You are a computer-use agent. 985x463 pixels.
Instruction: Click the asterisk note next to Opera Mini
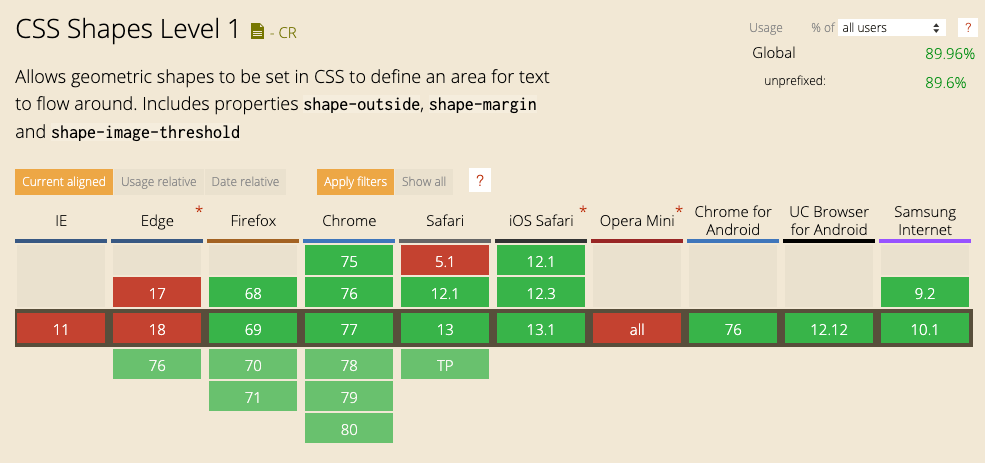[x=679, y=210]
